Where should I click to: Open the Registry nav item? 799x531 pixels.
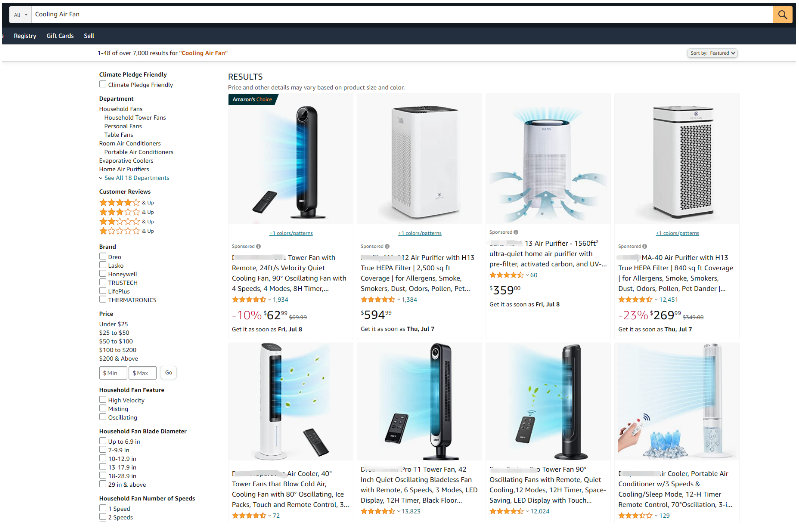(25, 36)
